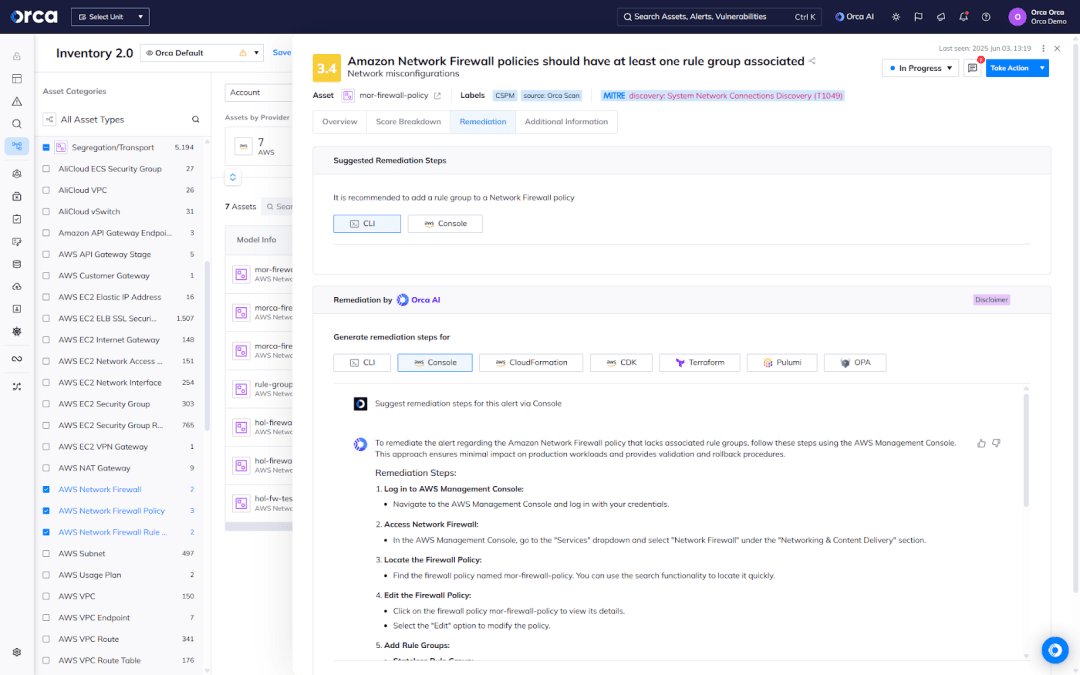Open the Select Unit dropdown

(x=110, y=17)
